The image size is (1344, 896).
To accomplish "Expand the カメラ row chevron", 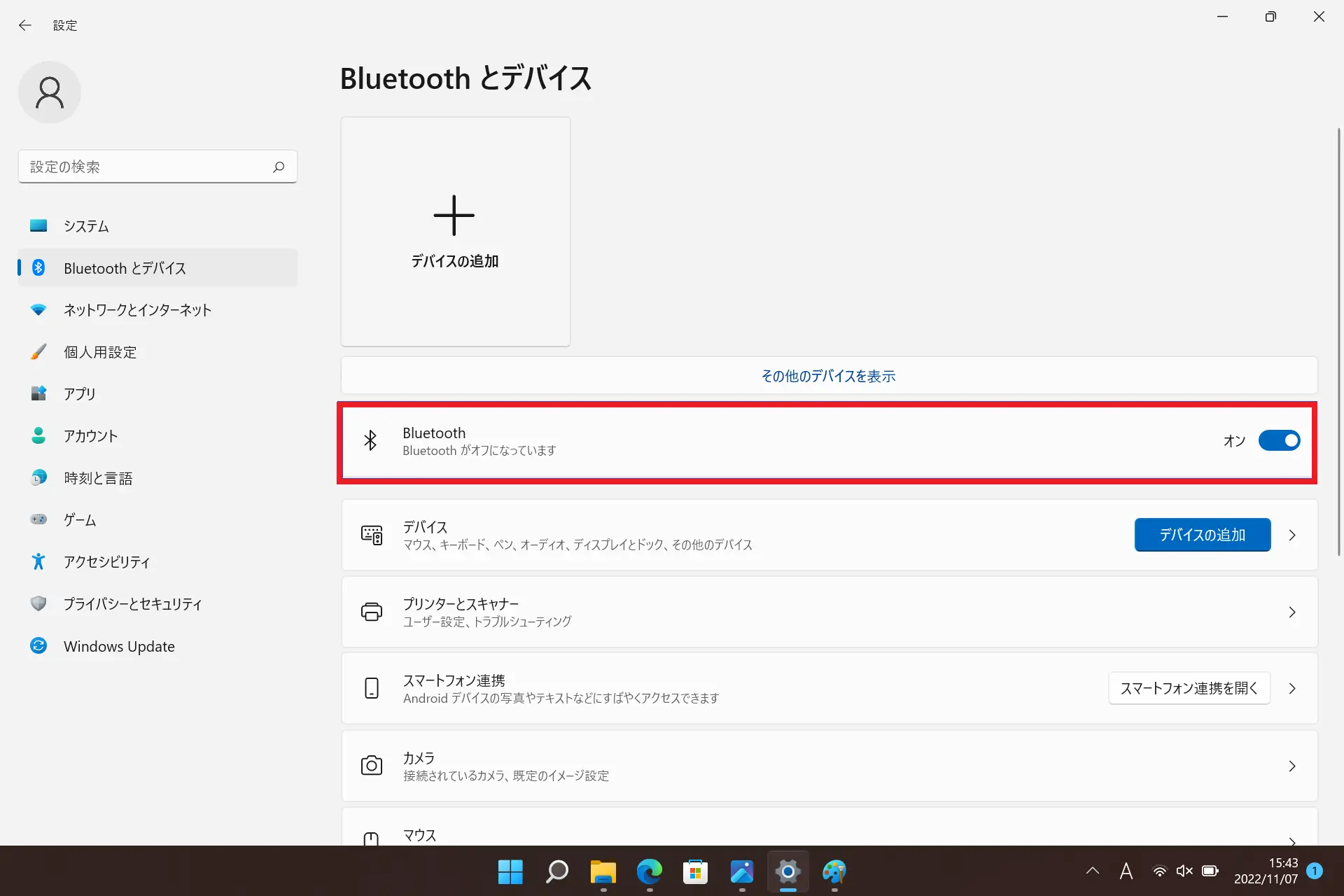I will point(1292,766).
